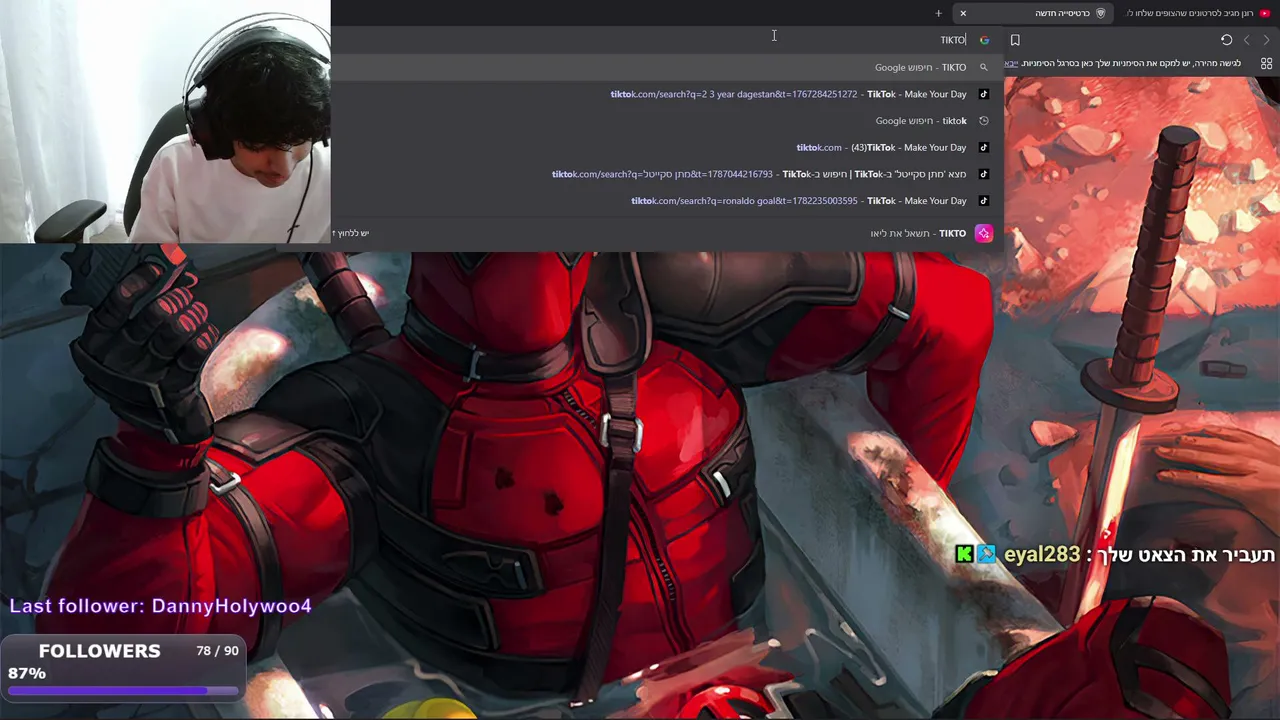Choose the 'TIKTO - תשאל את ליאו' suggestion
Screen dimensions: 1280x720
(665, 233)
